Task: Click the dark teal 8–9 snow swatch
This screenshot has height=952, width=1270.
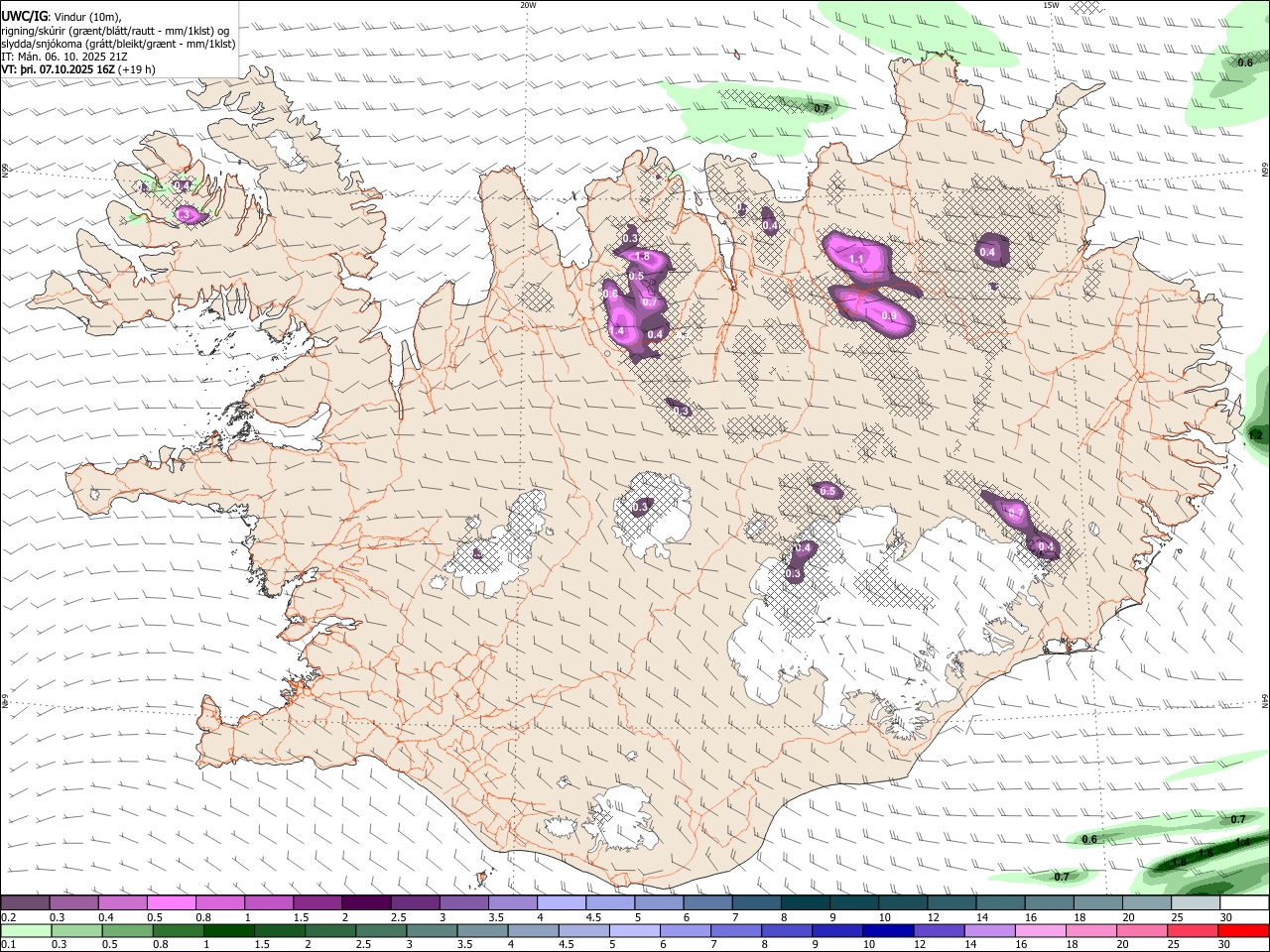Action: [x=806, y=903]
